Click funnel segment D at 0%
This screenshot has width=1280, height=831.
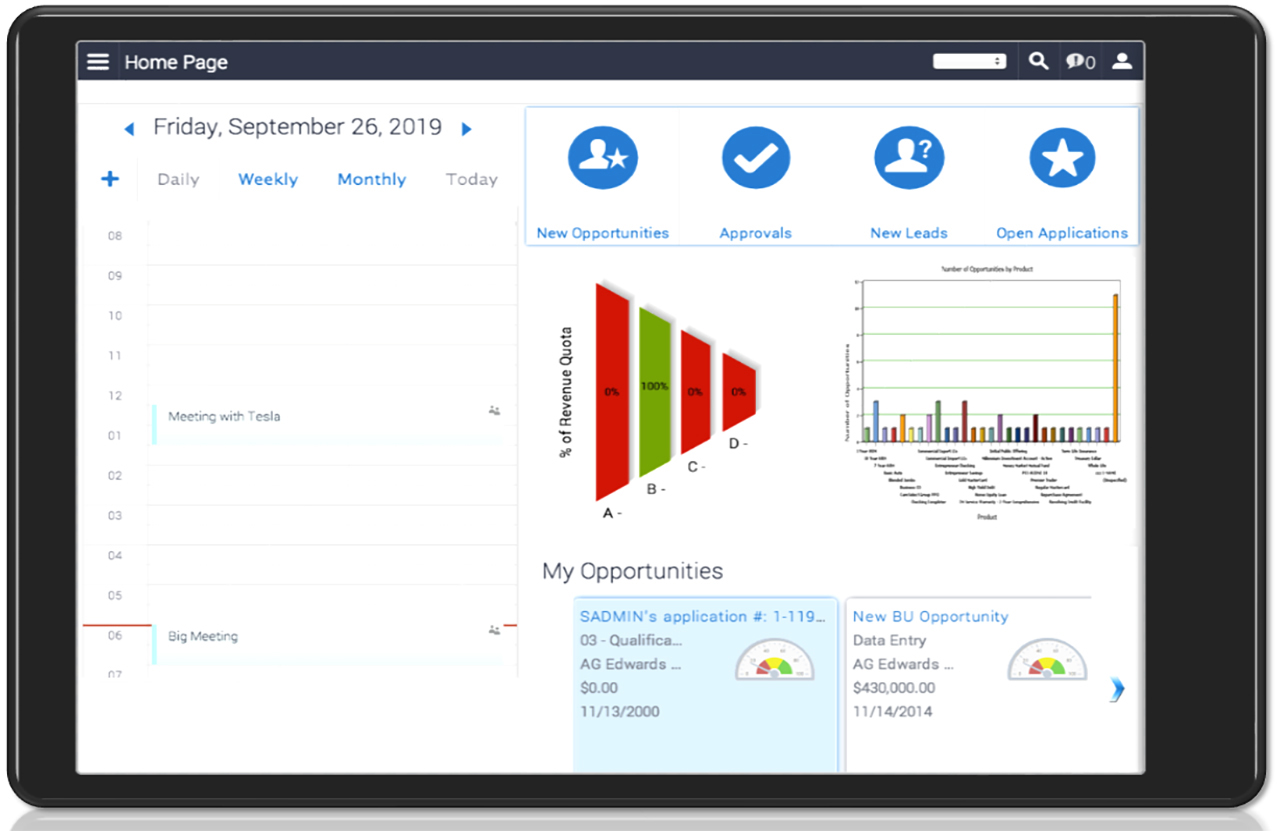point(738,392)
